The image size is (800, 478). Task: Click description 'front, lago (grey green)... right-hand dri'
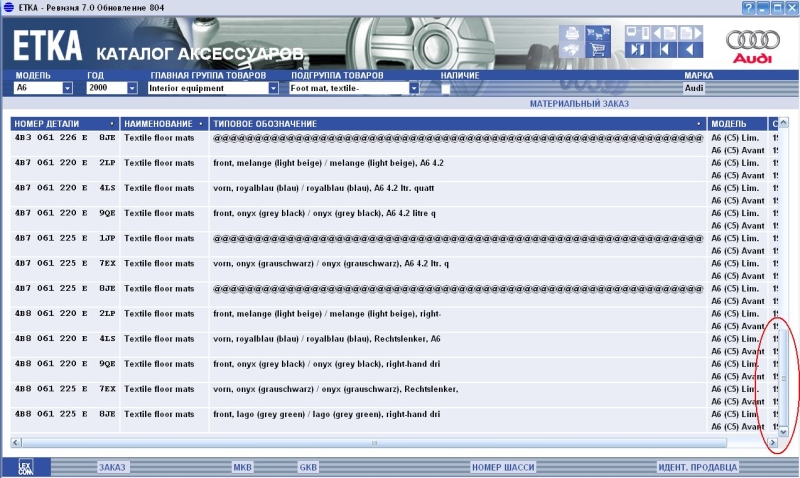point(326,414)
